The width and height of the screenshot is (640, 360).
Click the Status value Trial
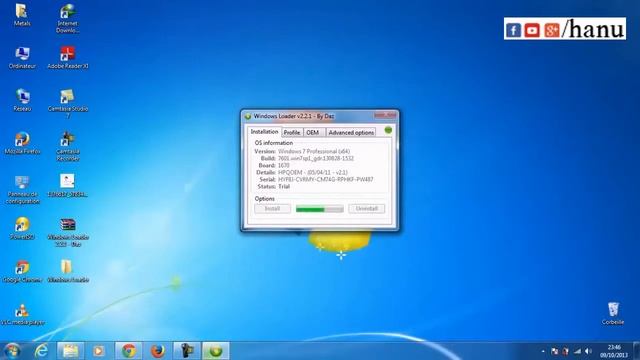[284, 186]
